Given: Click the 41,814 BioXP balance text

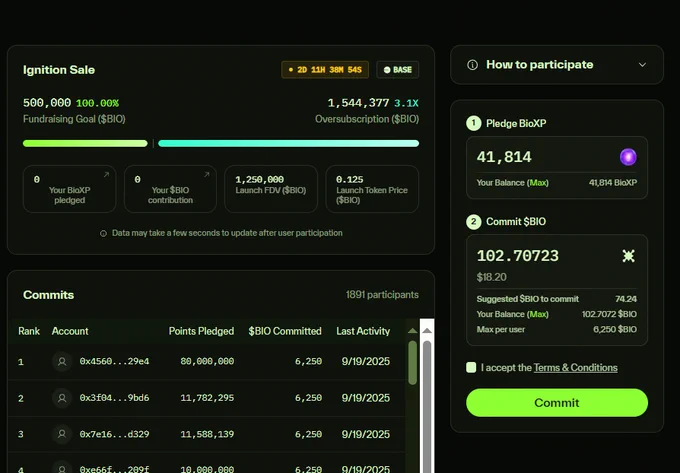Looking at the screenshot, I should [613, 183].
